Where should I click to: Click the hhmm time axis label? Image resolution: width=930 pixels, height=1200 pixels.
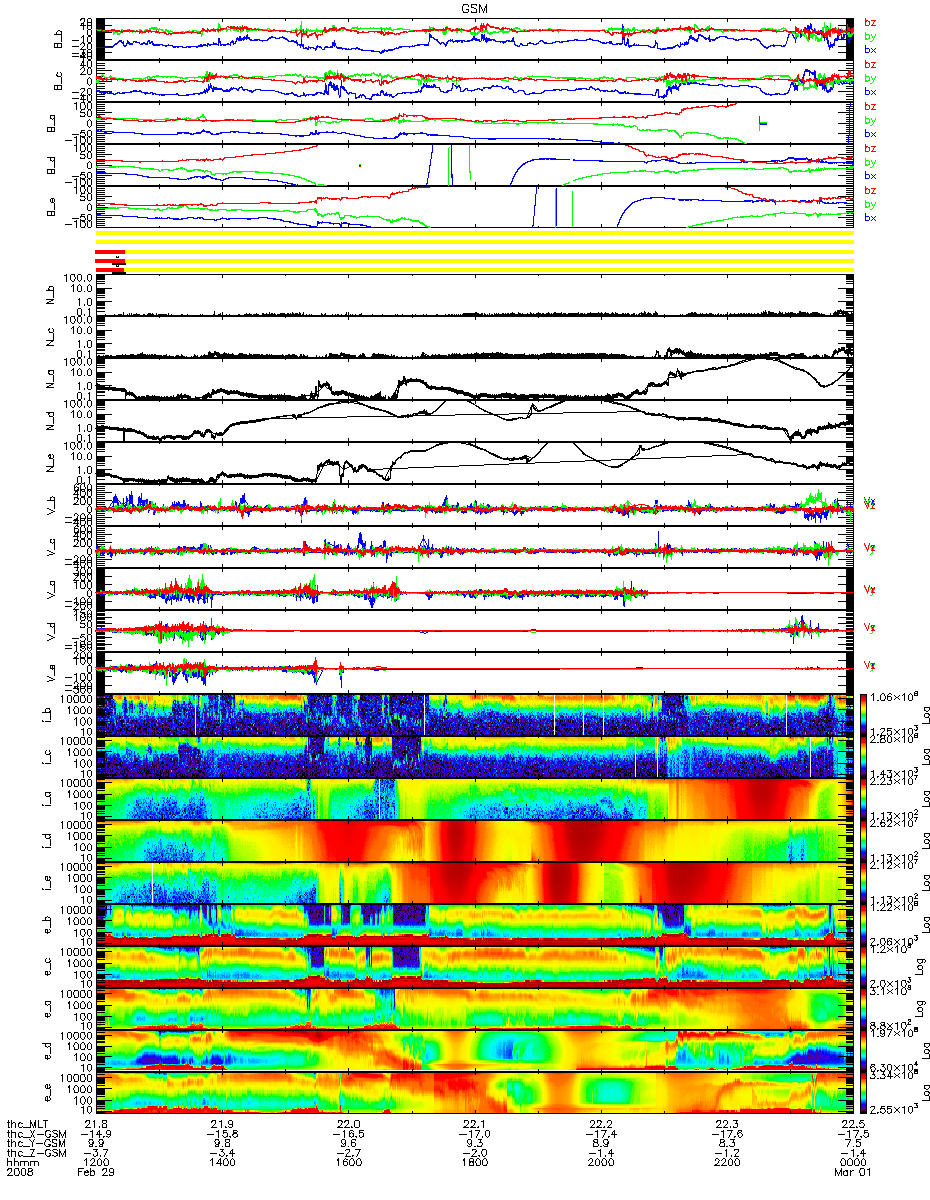pyautogui.click(x=21, y=1164)
